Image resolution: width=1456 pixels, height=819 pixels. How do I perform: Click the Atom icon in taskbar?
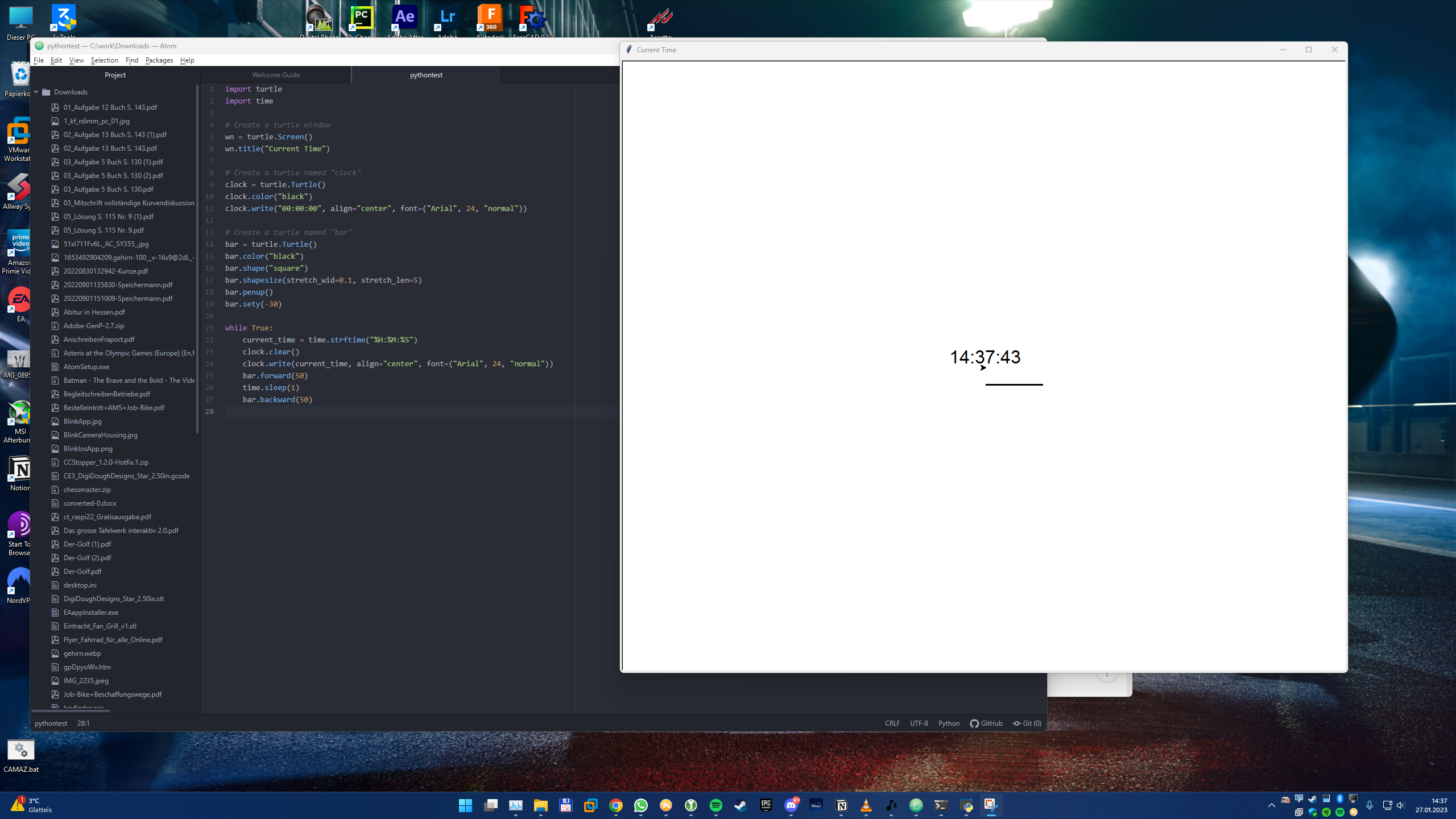[916, 805]
